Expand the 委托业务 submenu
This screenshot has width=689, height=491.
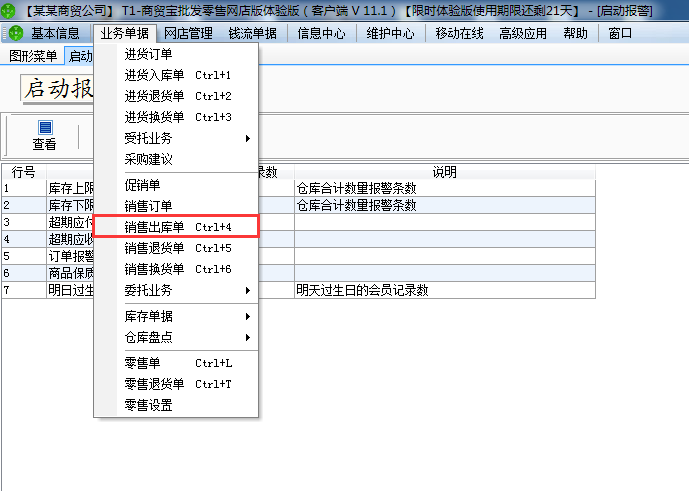[176, 290]
